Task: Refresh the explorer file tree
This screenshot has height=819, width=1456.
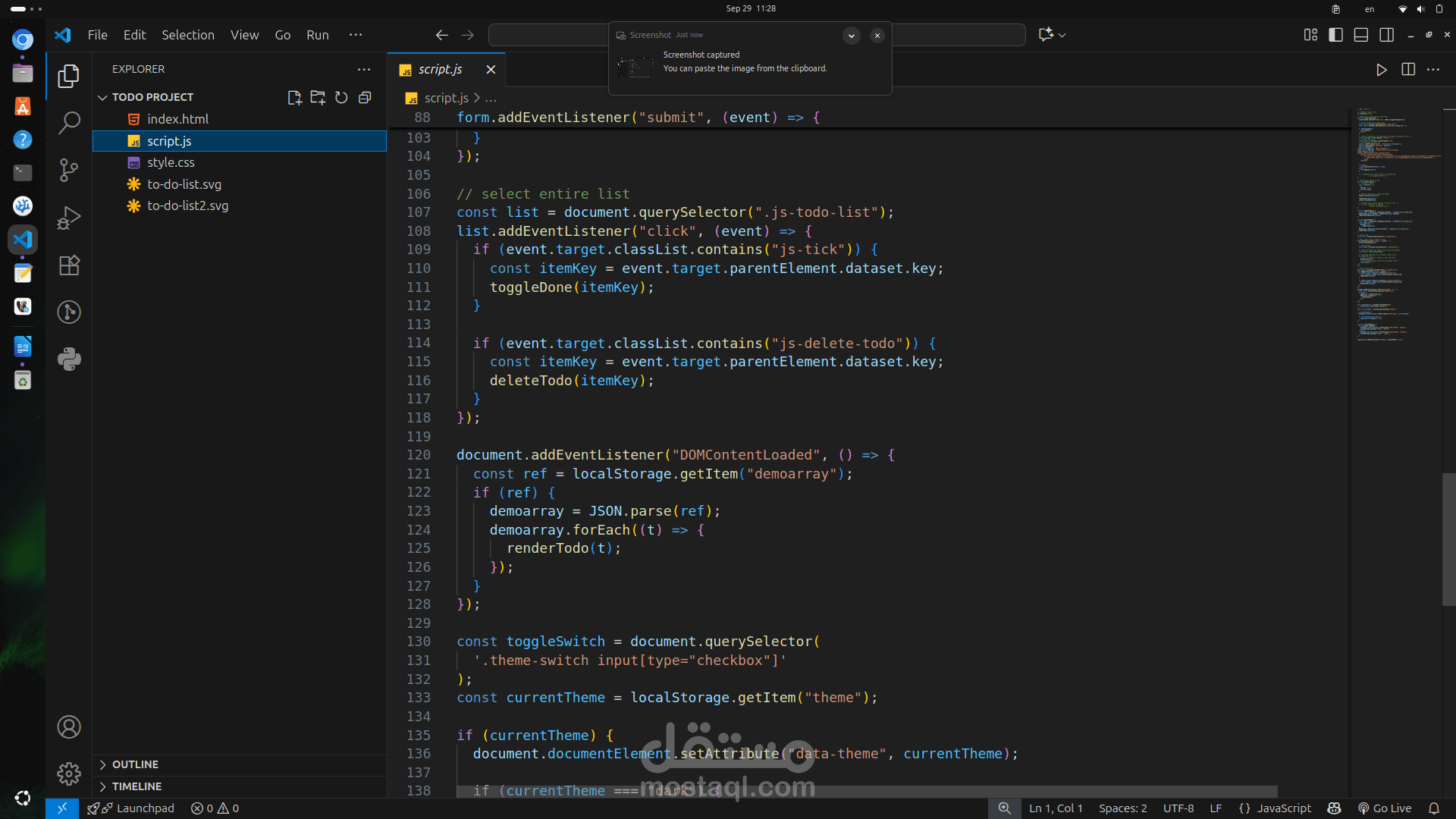Action: click(x=341, y=98)
